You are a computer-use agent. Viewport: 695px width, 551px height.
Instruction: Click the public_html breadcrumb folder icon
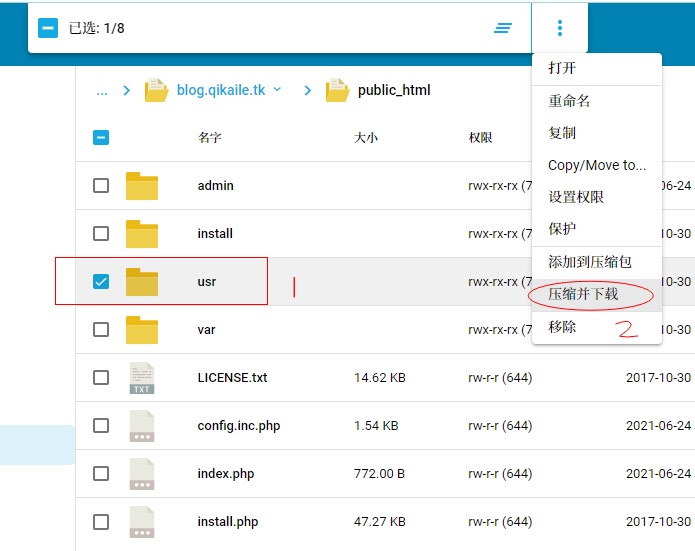tap(337, 90)
